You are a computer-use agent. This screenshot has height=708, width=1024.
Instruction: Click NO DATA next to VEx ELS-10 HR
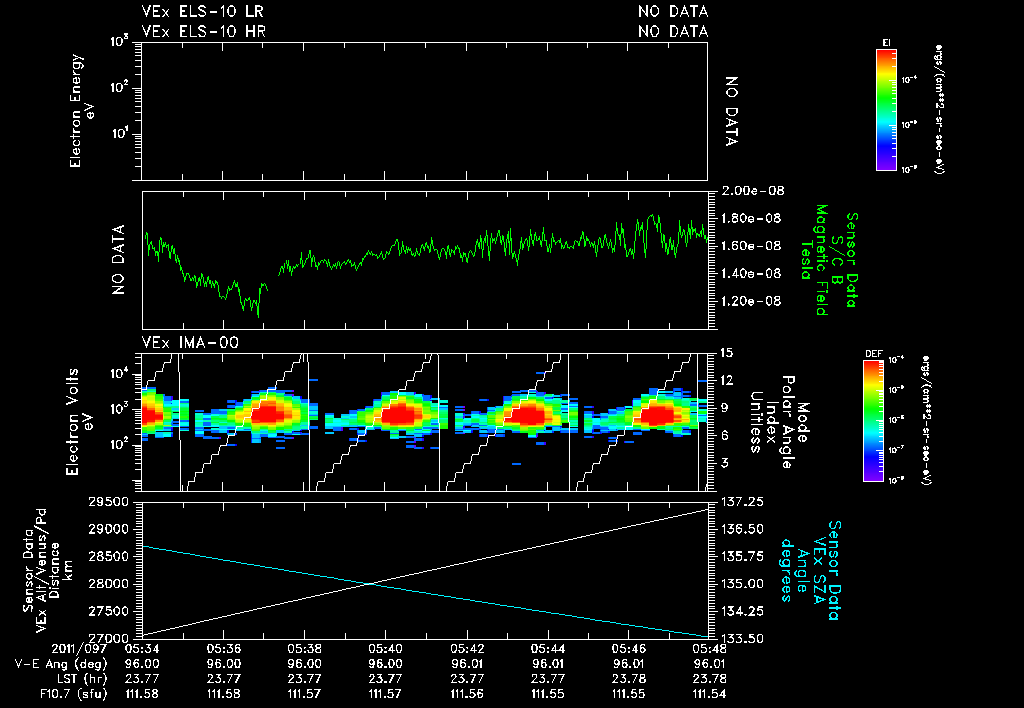point(673,31)
